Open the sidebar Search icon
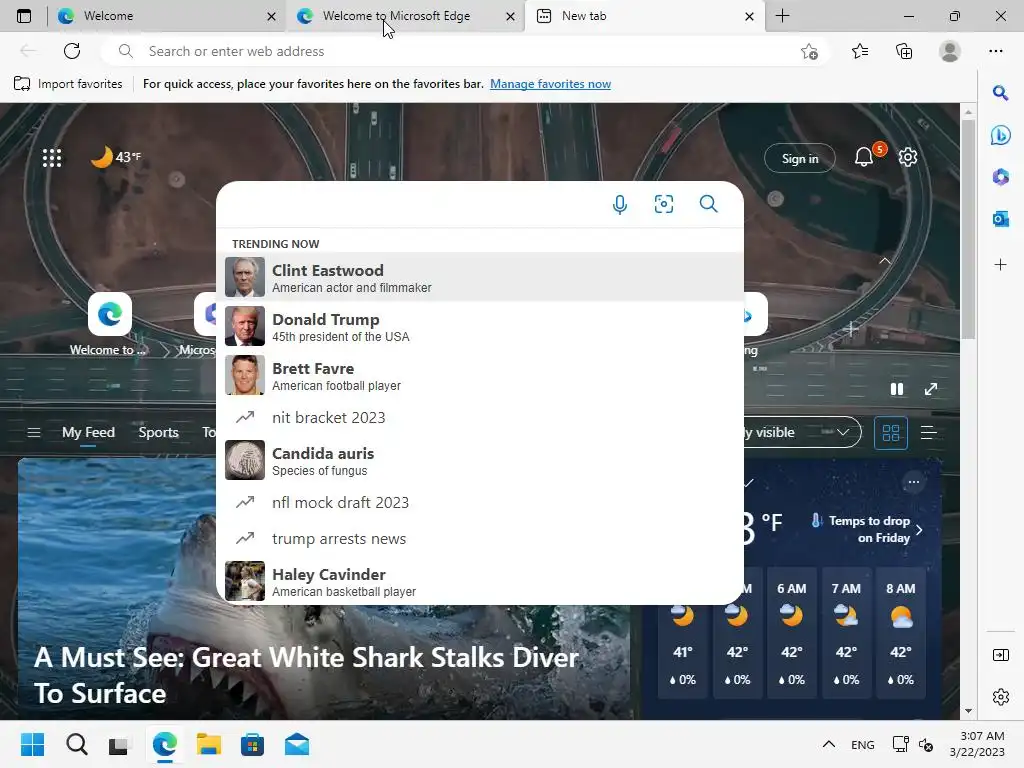 pyautogui.click(x=1000, y=93)
